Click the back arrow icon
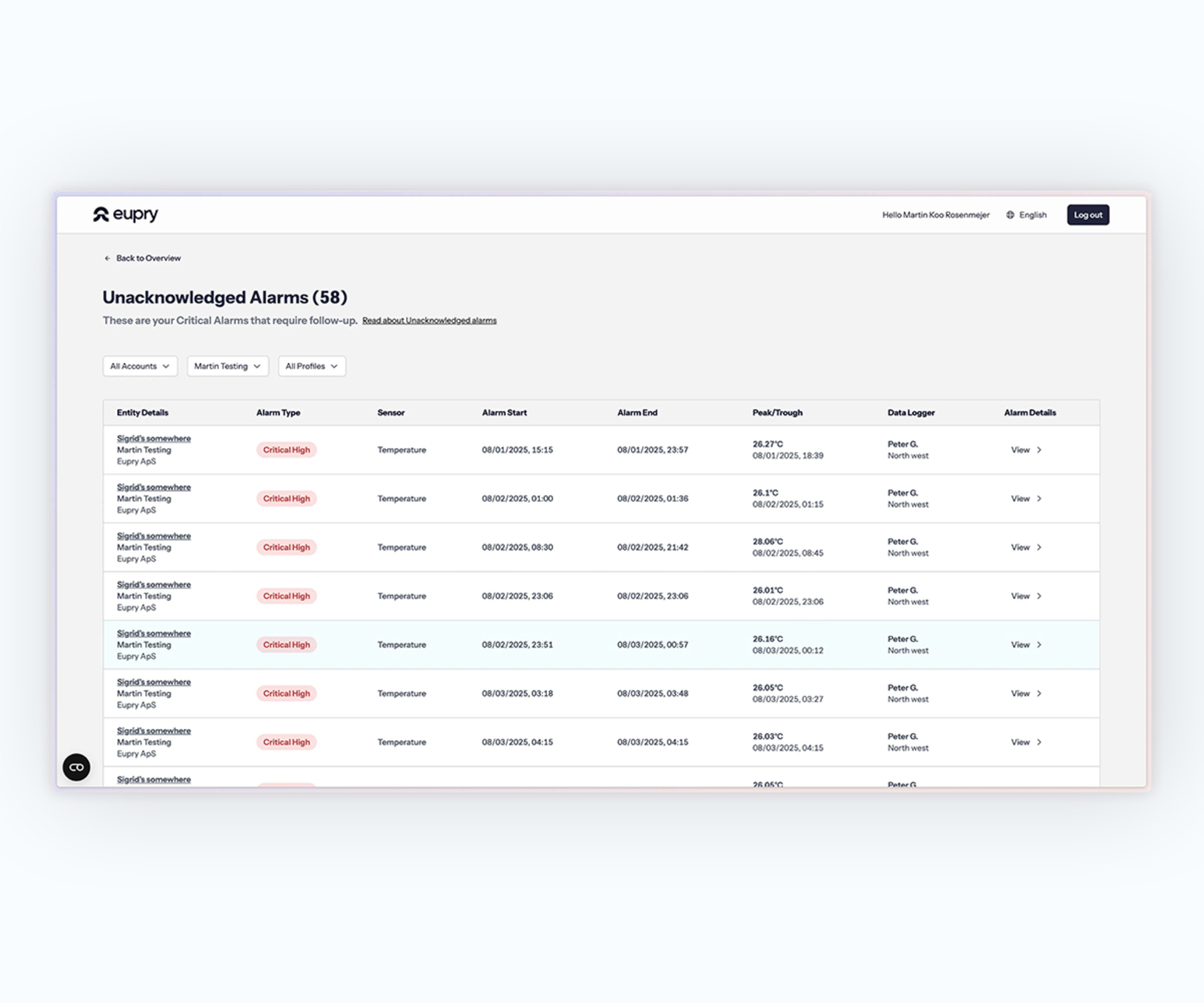Screen dimensions: 1204x1003 [107, 259]
